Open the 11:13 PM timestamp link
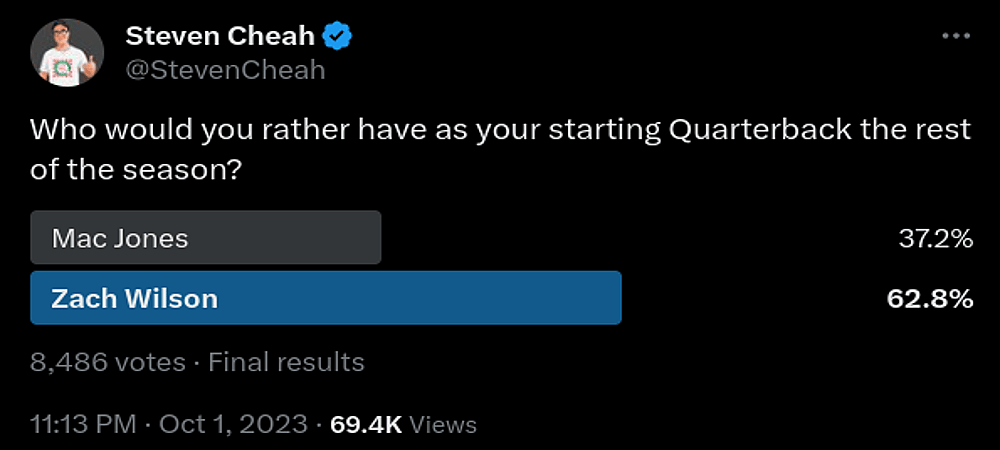1000x450 pixels. point(83,424)
